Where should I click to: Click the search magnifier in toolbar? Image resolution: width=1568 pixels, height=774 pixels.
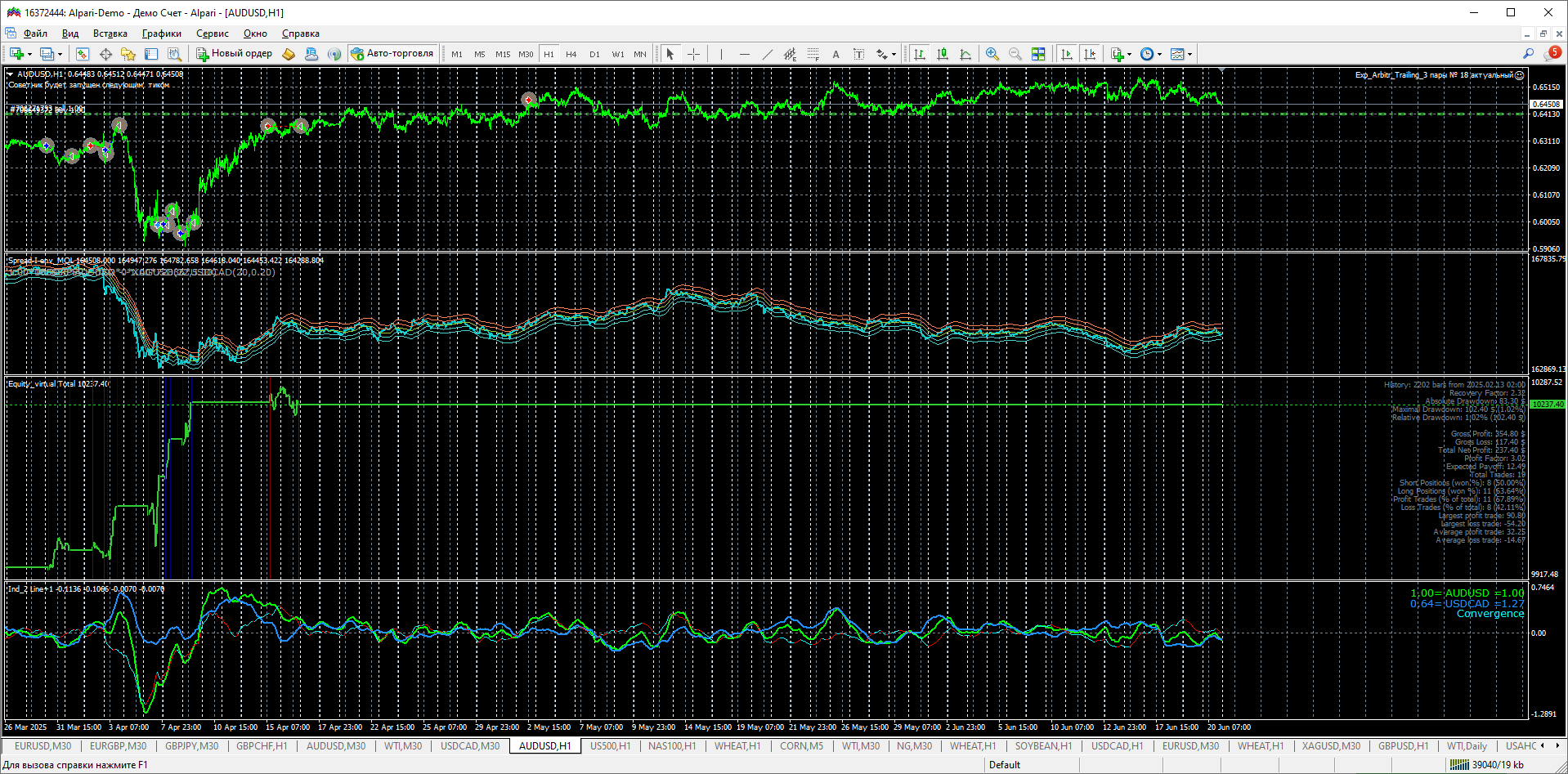click(x=1528, y=54)
